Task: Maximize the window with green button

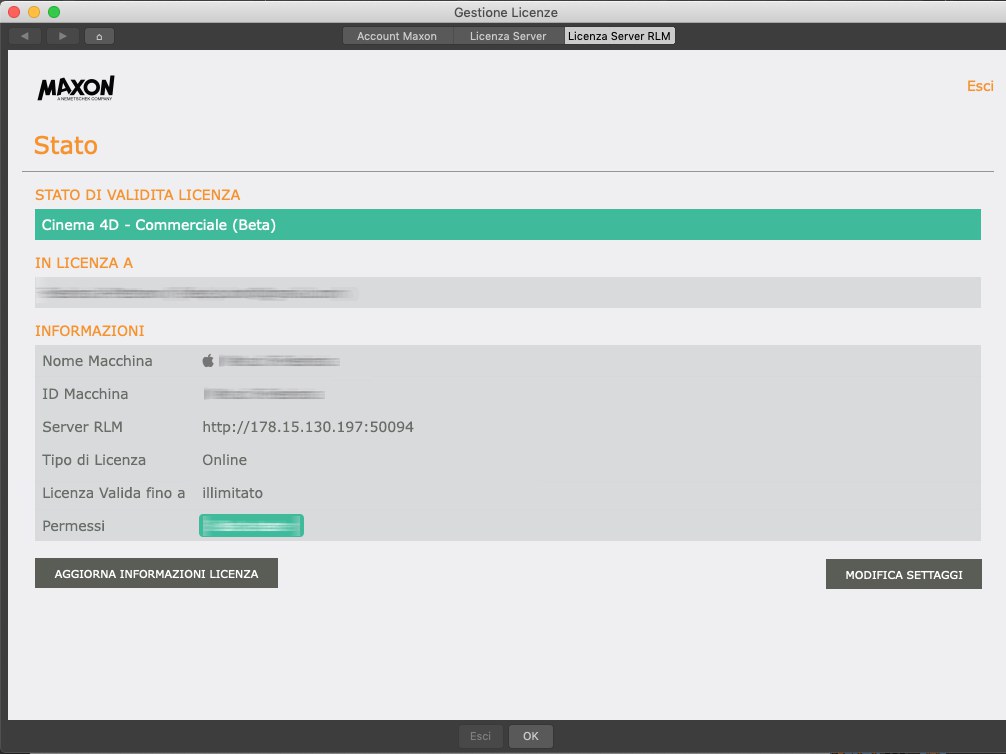Action: click(x=54, y=12)
